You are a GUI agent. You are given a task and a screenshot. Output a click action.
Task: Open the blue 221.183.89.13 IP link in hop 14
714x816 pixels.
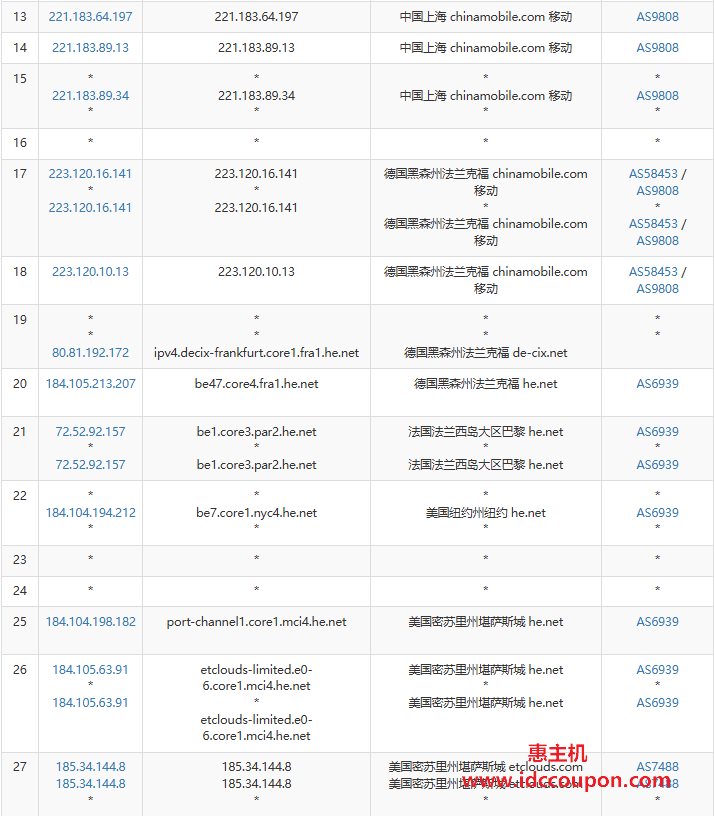coord(91,48)
